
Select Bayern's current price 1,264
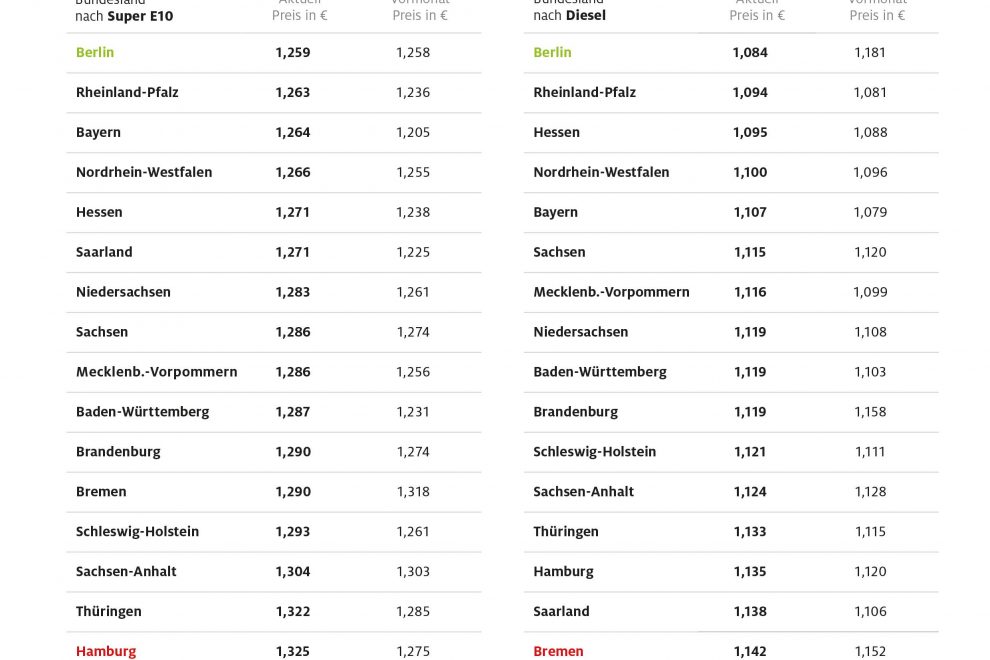tap(293, 132)
